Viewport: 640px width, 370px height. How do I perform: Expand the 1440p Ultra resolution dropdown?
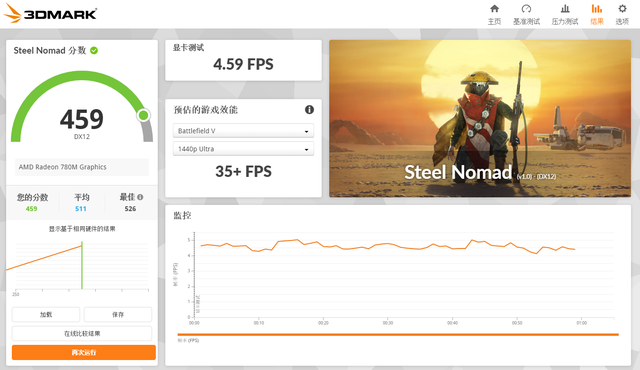point(243,149)
